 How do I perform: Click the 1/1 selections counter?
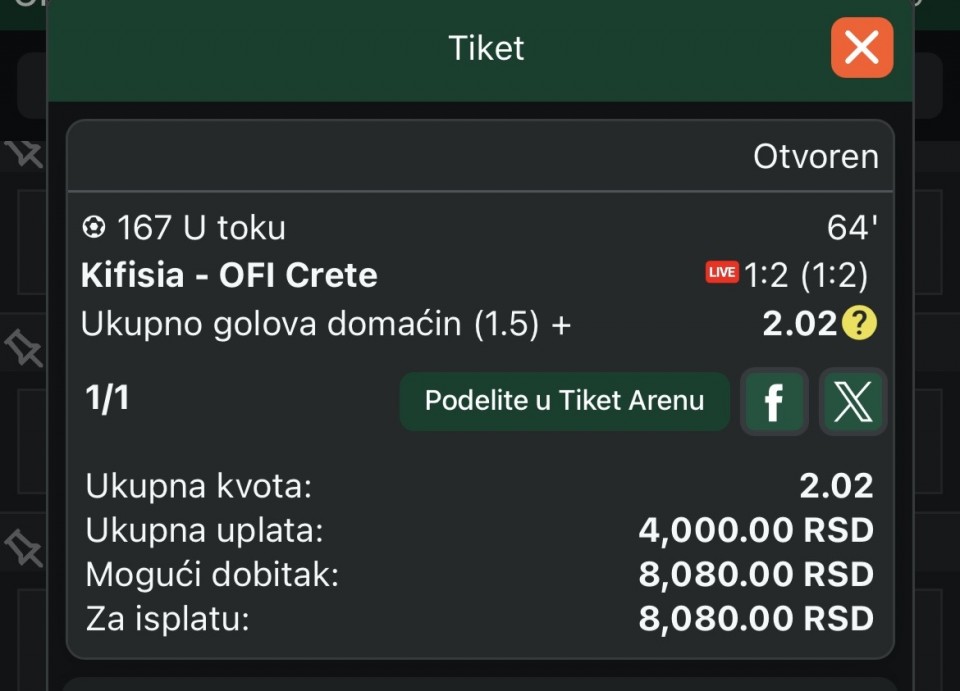point(107,398)
